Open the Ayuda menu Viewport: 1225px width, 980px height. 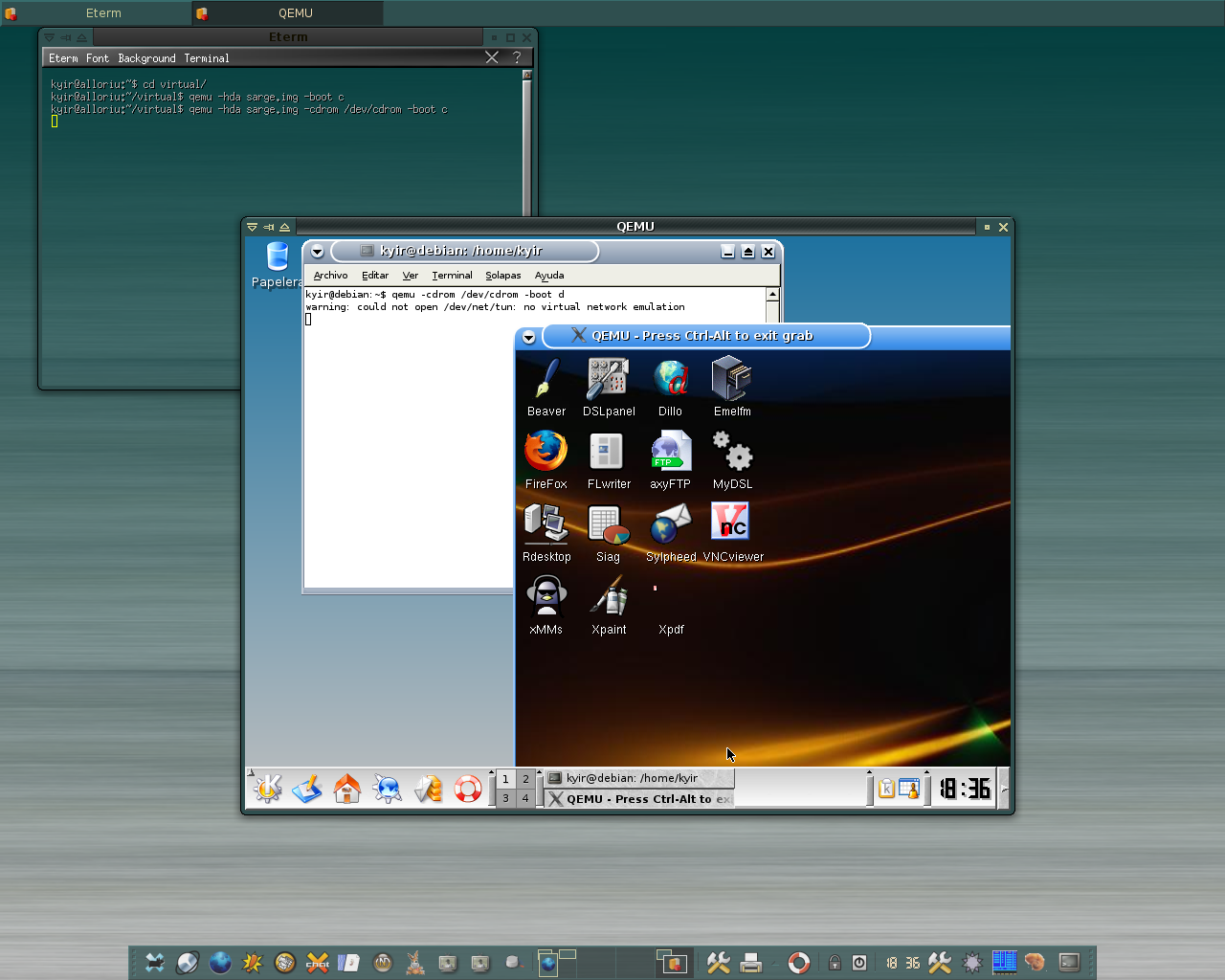coord(549,275)
